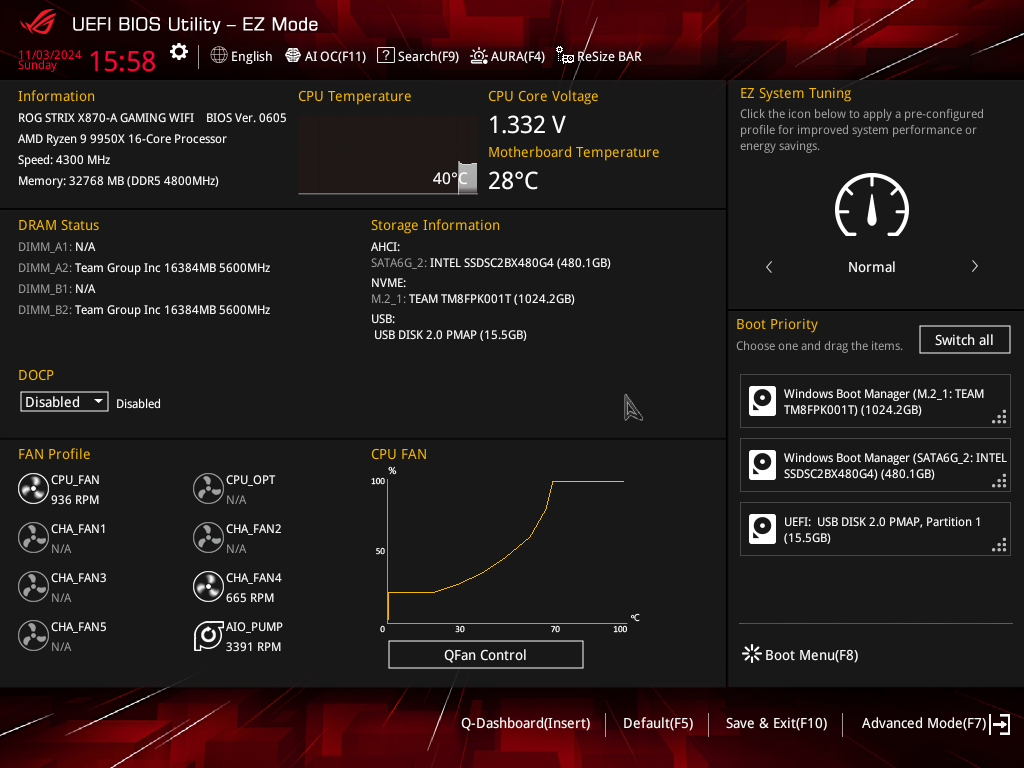This screenshot has width=1024, height=768.
Task: Click the Normal tuning profile label
Action: (872, 266)
